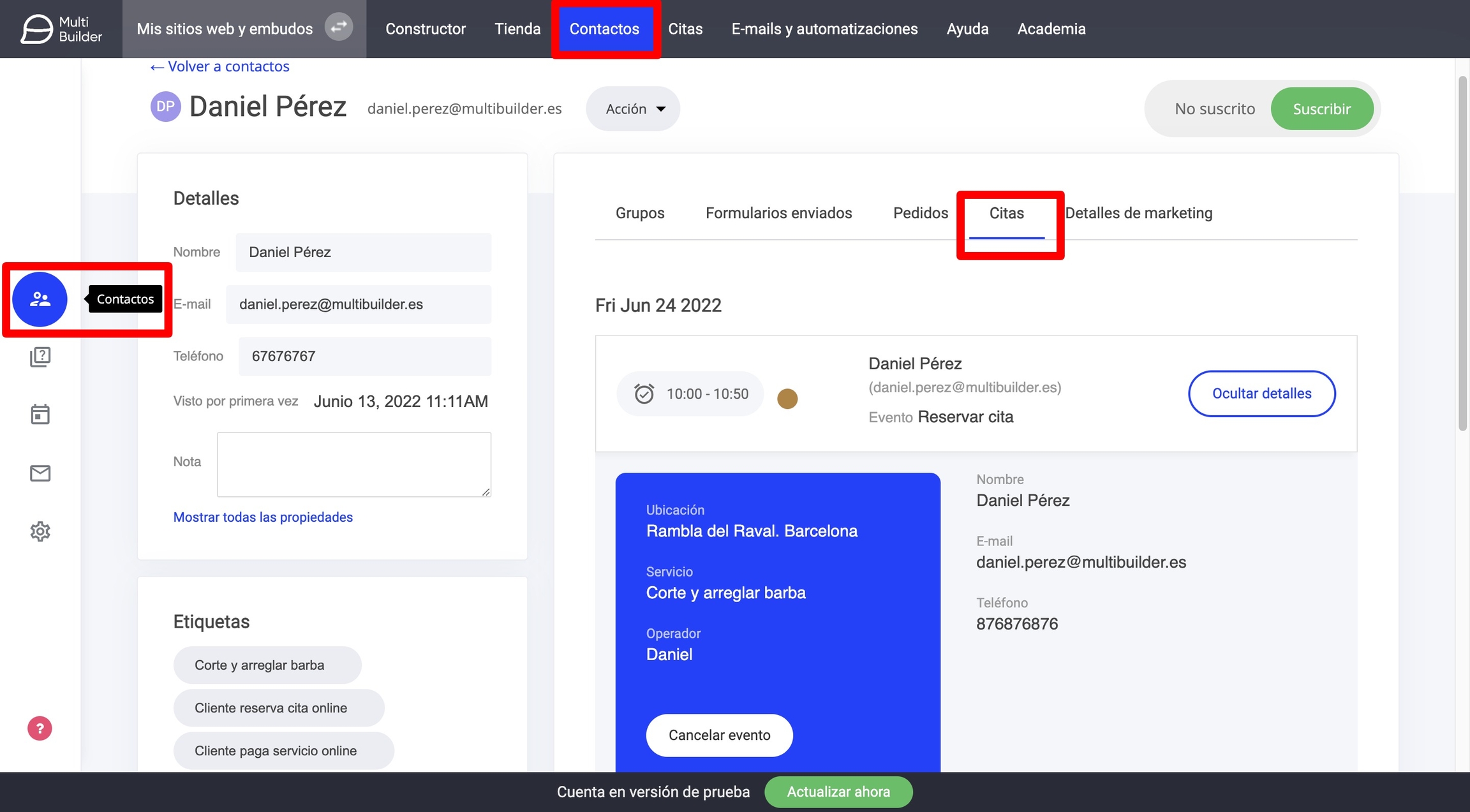
Task: Open the Tienda menu item
Action: (x=517, y=29)
